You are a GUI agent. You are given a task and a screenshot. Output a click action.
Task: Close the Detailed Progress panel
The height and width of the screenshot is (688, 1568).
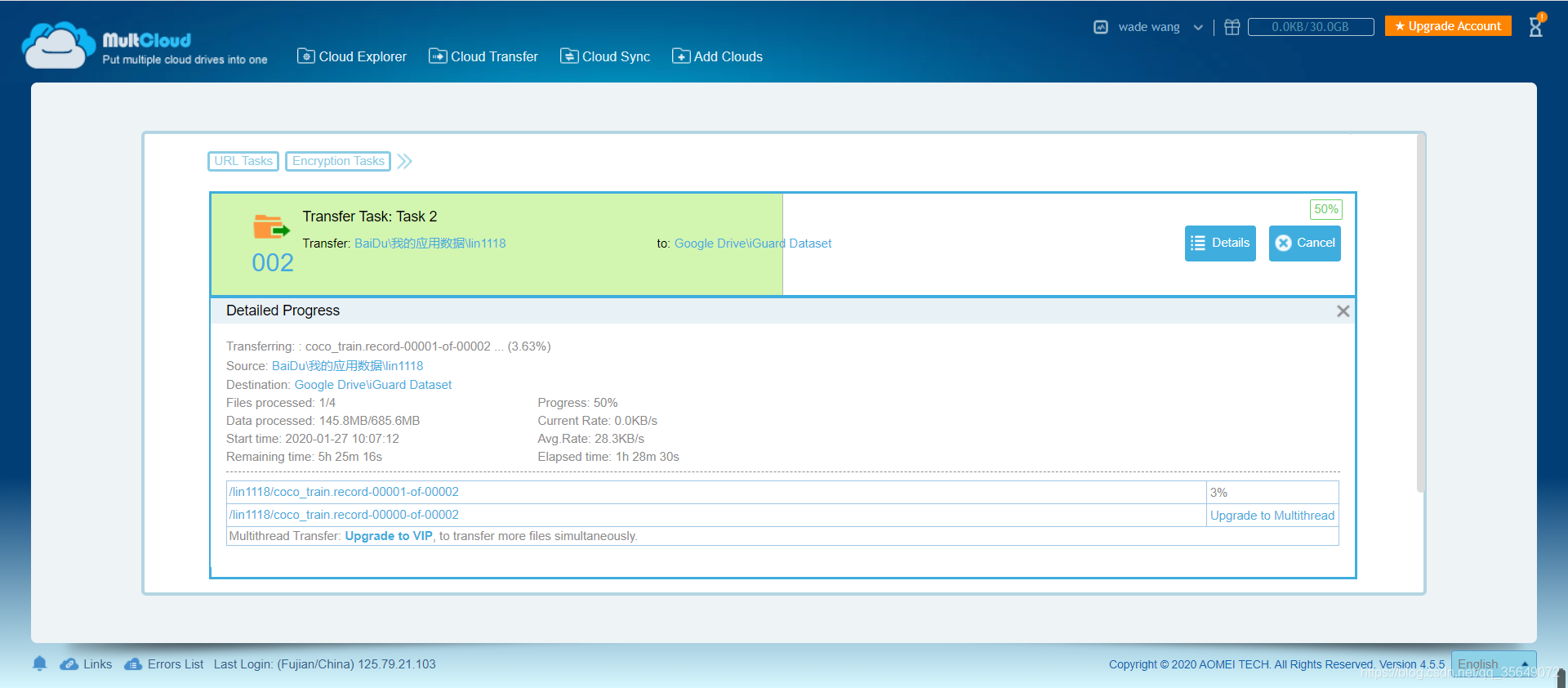[x=1343, y=311]
